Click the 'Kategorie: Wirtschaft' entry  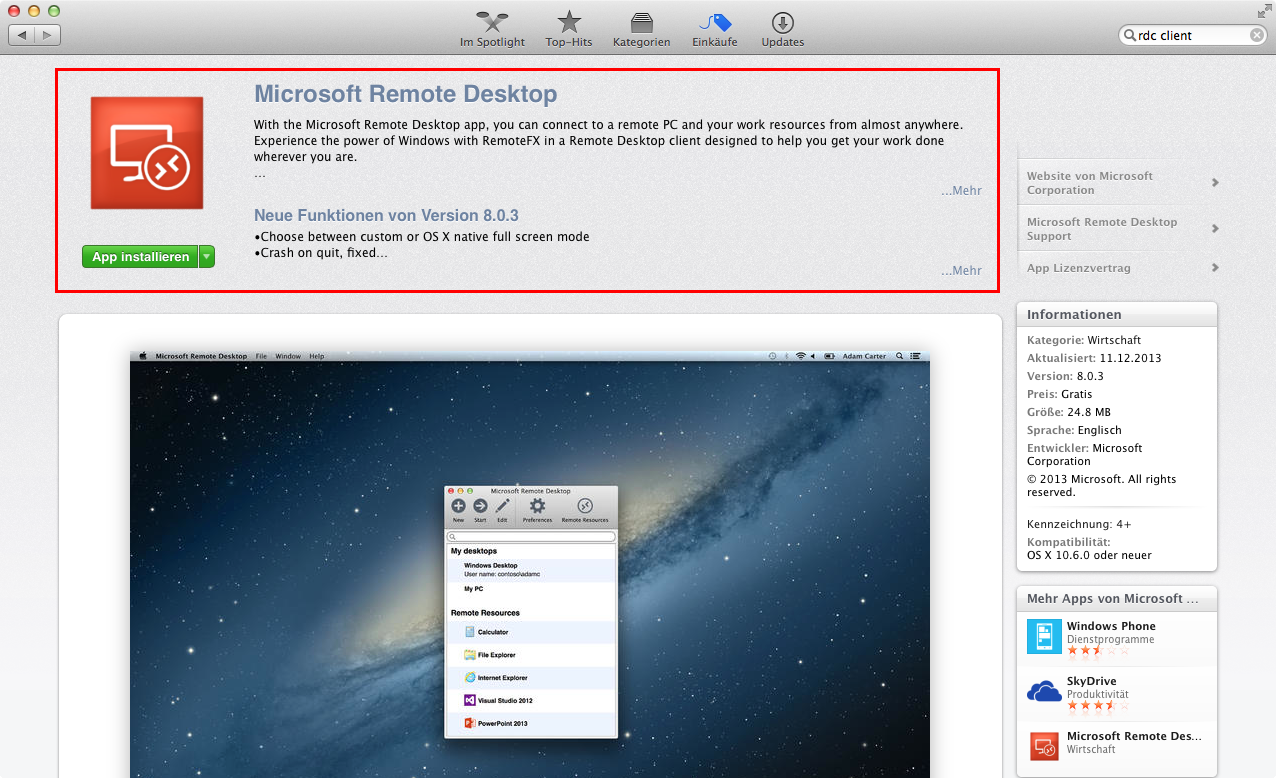(1084, 340)
